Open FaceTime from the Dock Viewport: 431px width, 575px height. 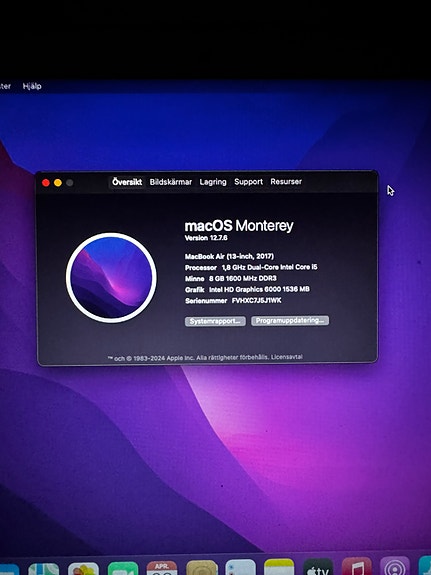coord(123,569)
